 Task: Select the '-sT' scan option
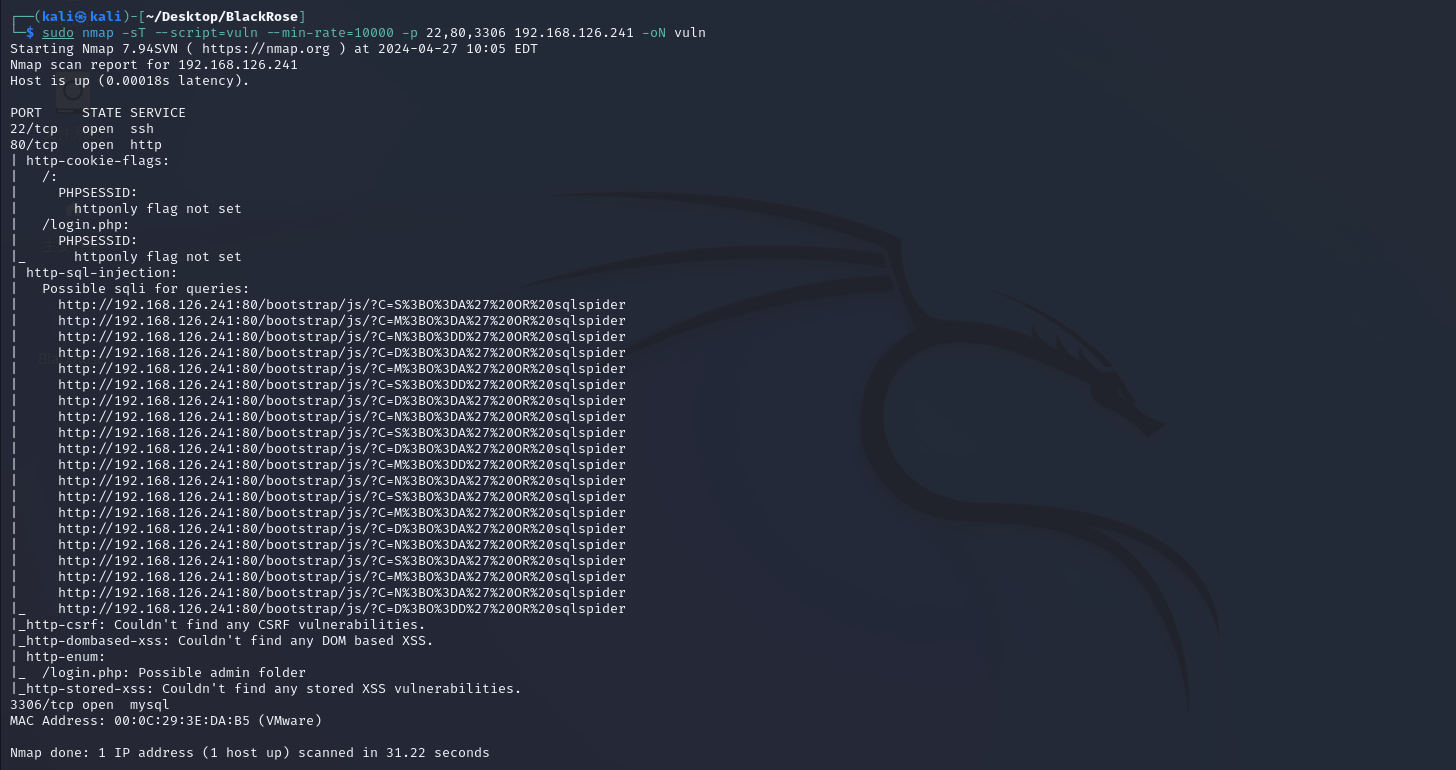(134, 32)
